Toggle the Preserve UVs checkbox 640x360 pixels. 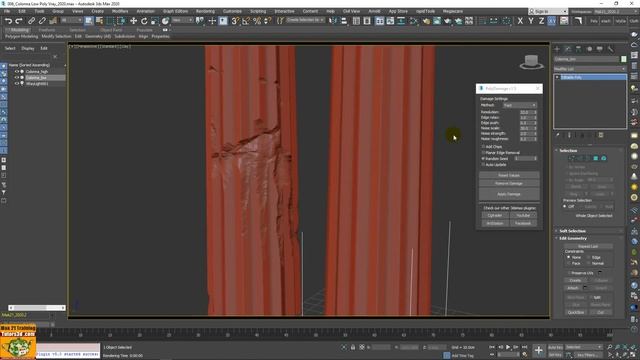pyautogui.click(x=569, y=273)
